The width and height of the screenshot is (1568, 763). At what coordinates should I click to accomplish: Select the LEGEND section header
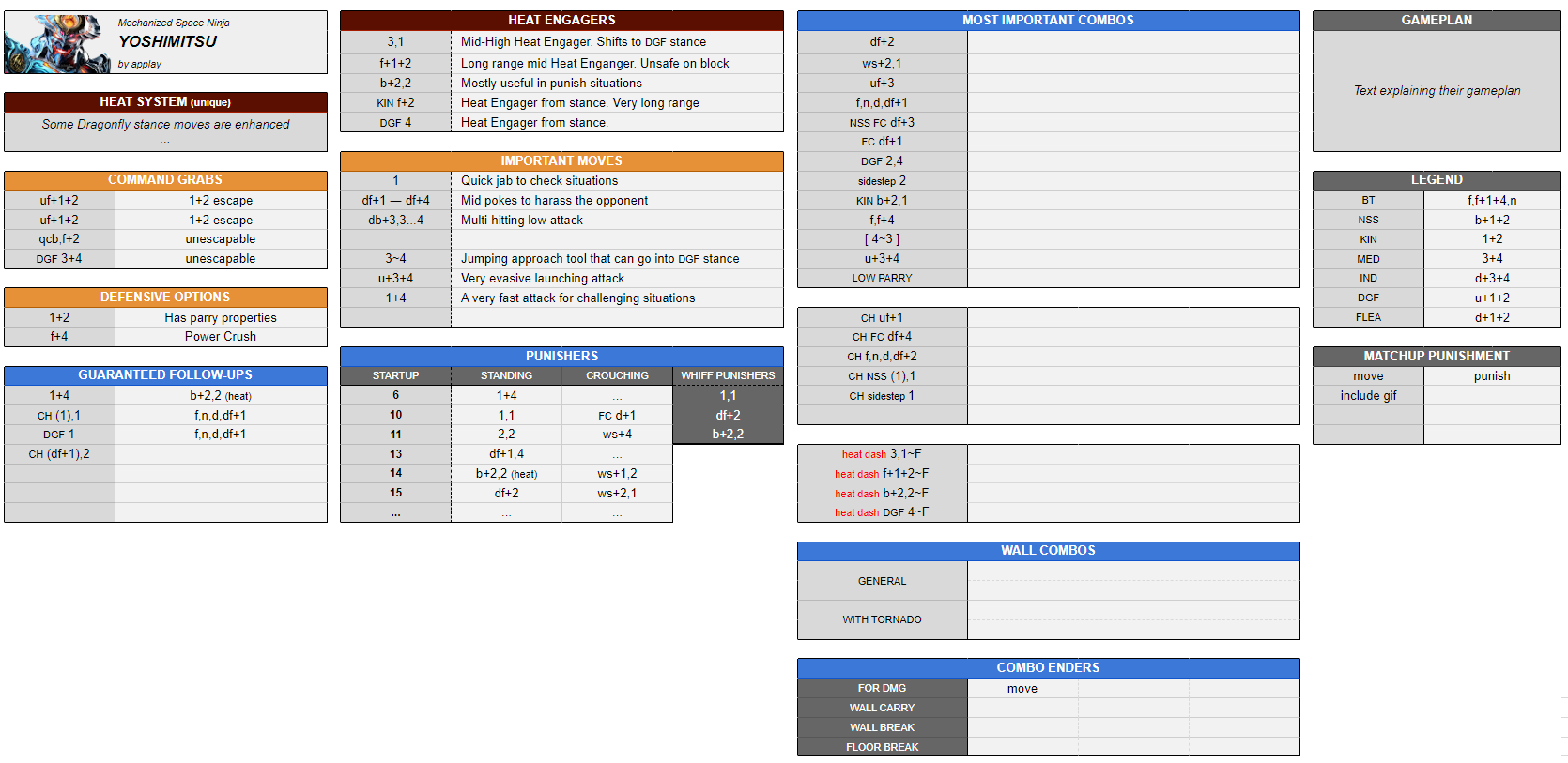tap(1436, 180)
